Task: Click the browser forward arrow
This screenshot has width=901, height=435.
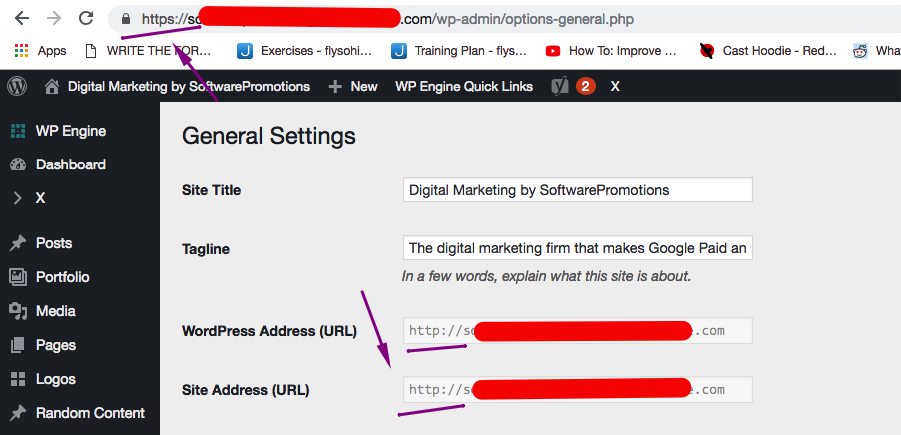Action: 54,18
